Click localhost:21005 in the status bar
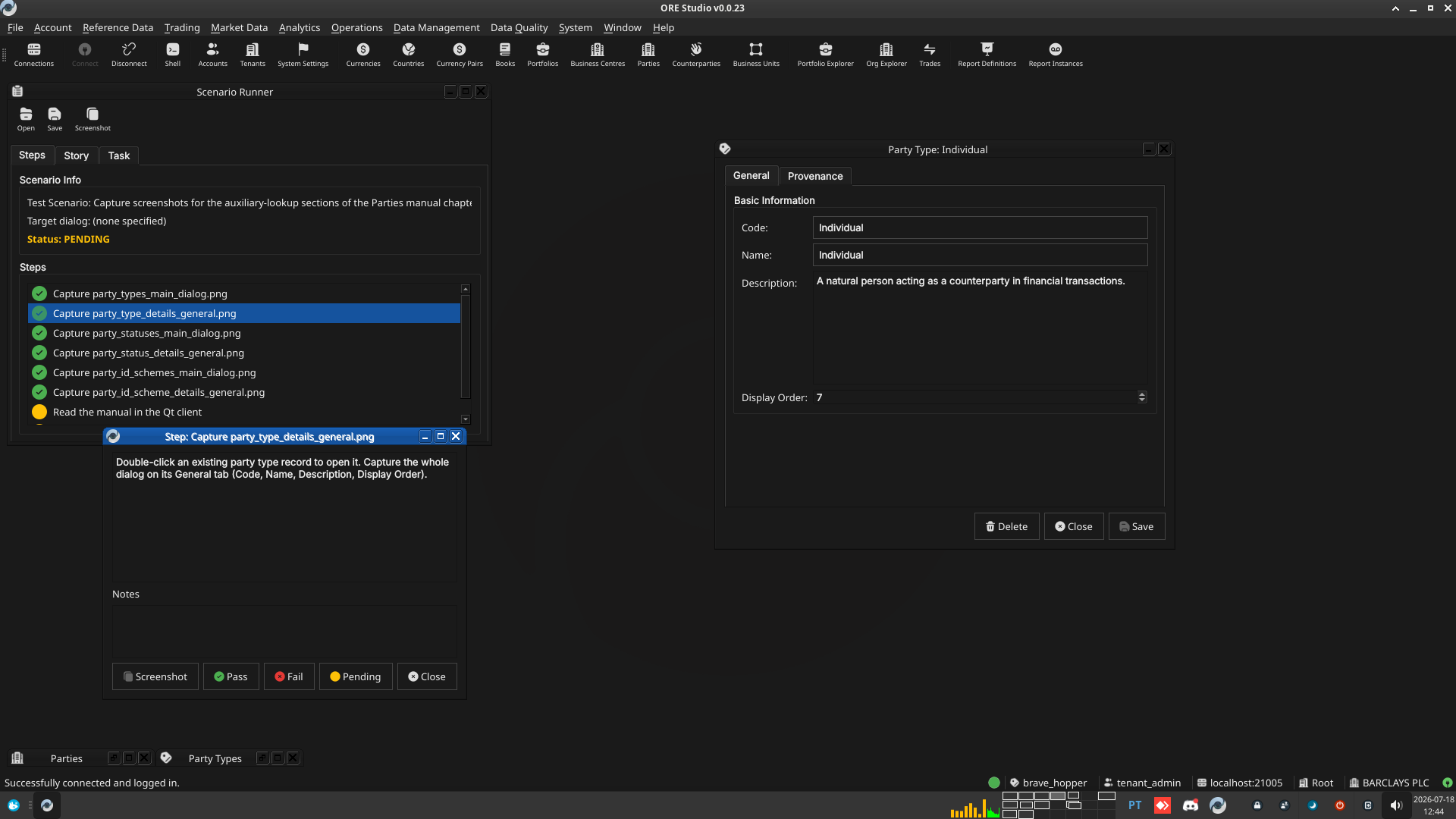 click(1239, 783)
